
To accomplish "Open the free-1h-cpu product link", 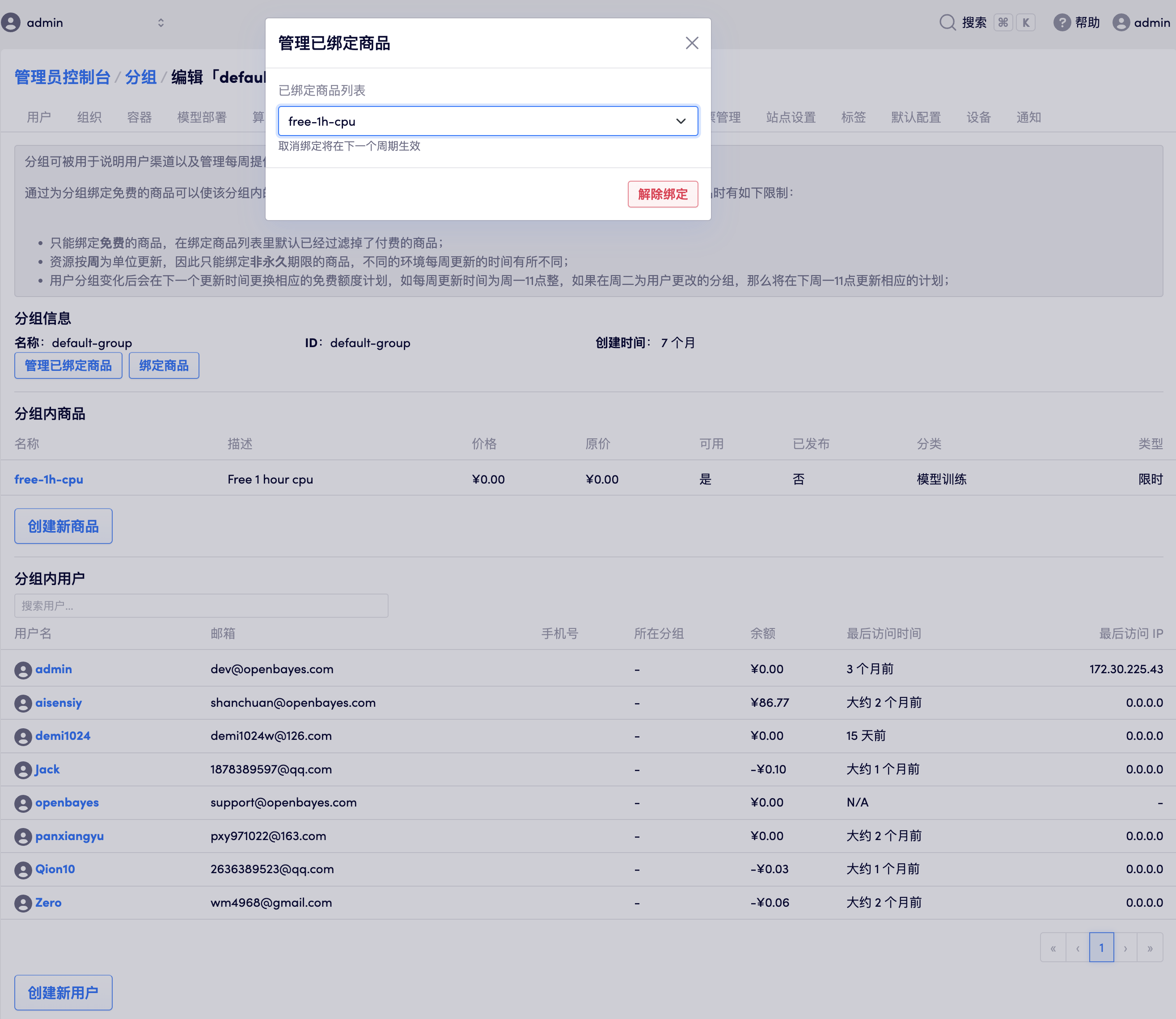I will pos(49,480).
